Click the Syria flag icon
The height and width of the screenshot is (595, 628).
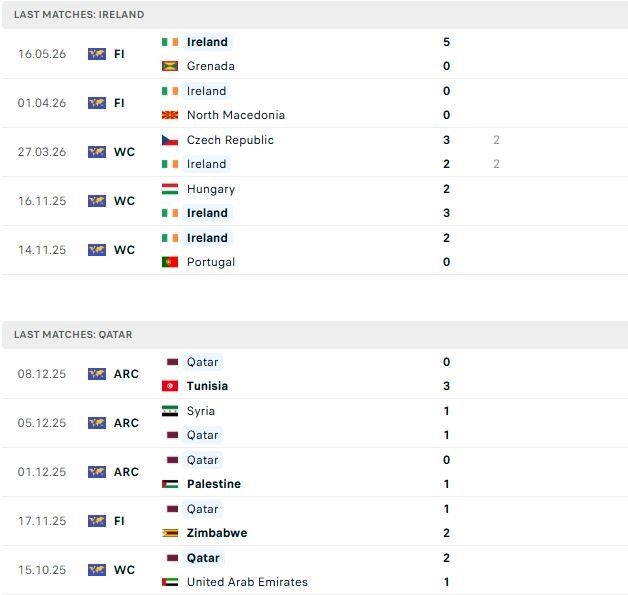pyautogui.click(x=170, y=411)
